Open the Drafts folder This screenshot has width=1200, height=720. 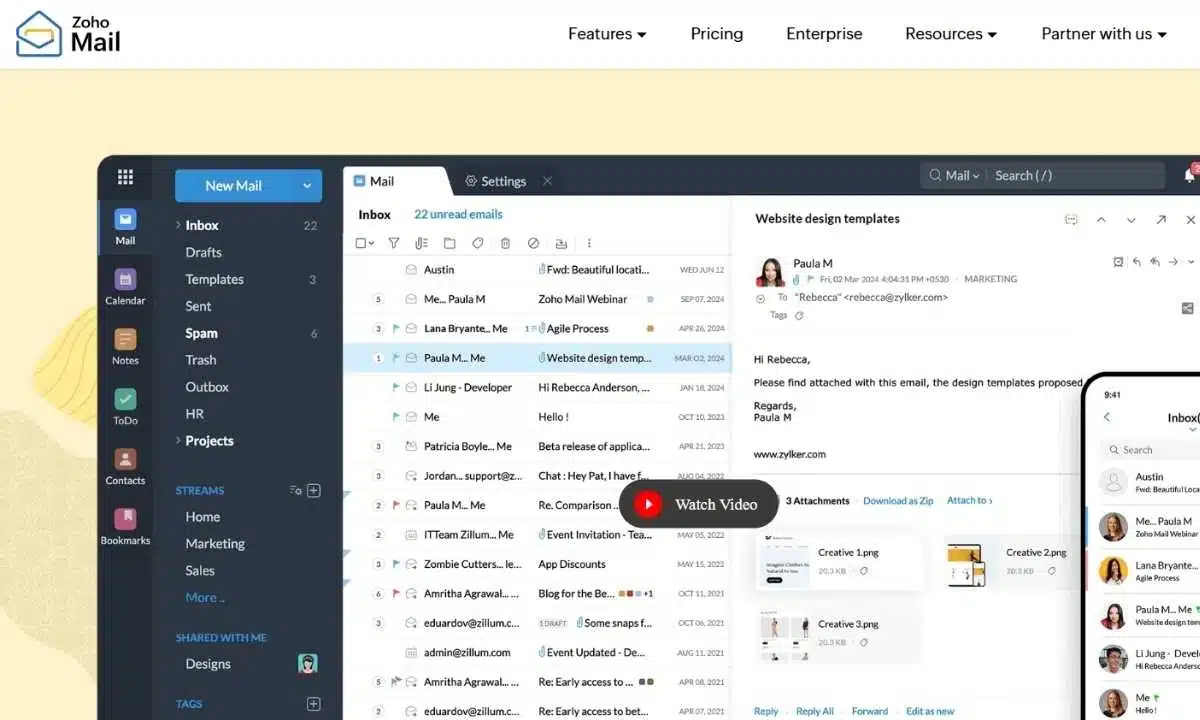point(204,252)
